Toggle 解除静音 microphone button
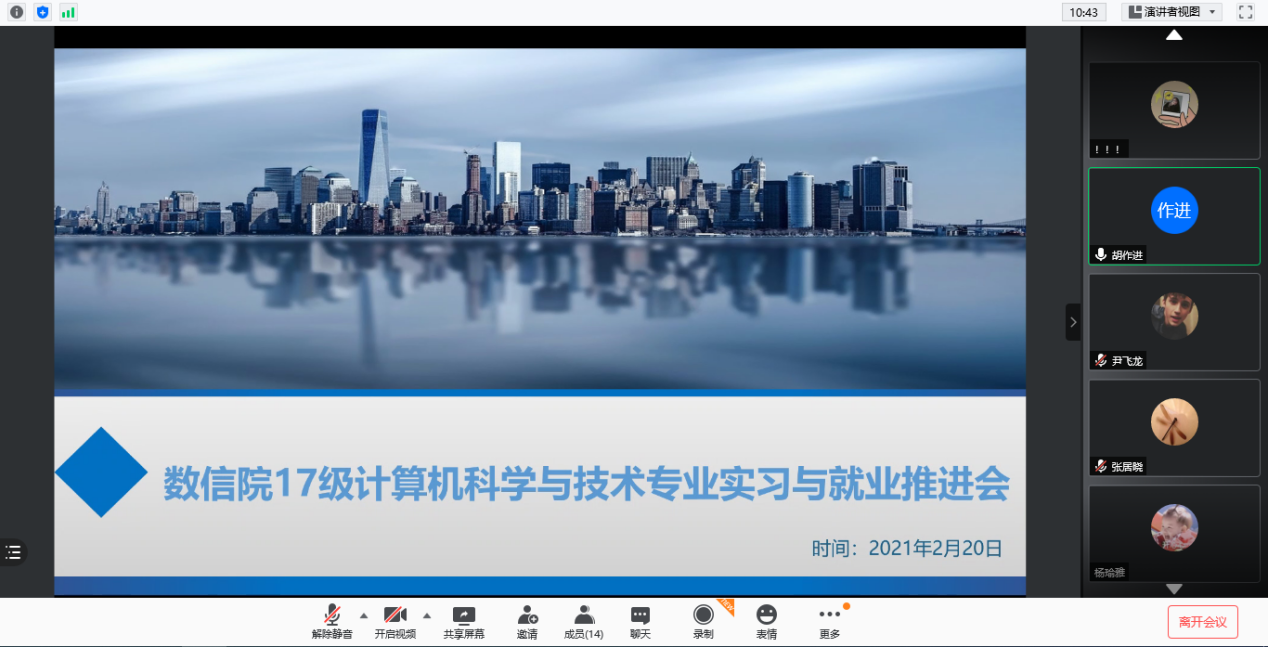 click(332, 621)
